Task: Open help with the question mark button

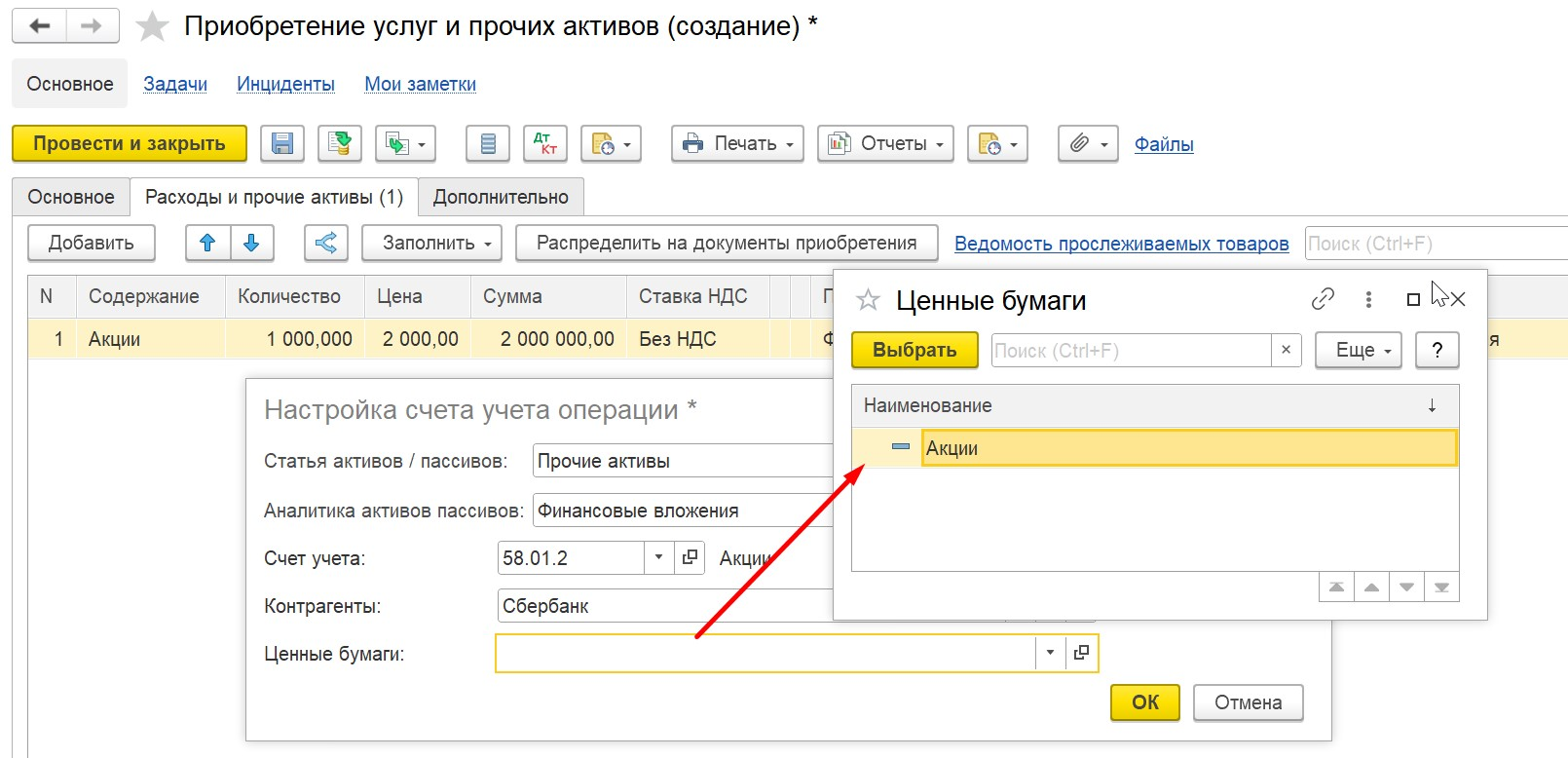Action: [x=1437, y=350]
